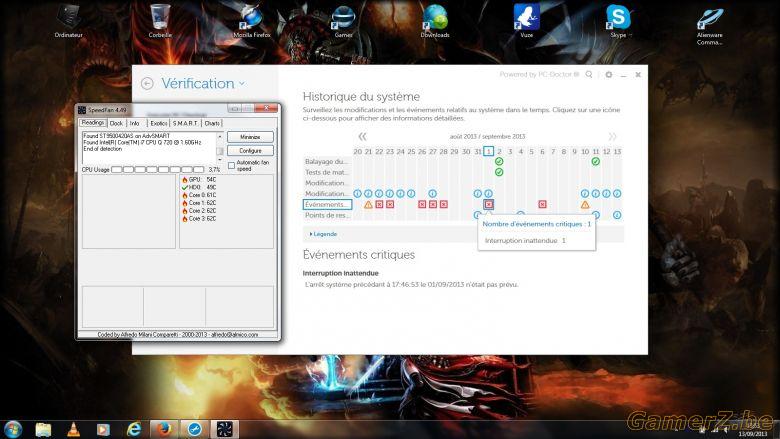This screenshot has height=439, width=780.
Task: Expand the Légende section
Action: pyautogui.click(x=323, y=234)
